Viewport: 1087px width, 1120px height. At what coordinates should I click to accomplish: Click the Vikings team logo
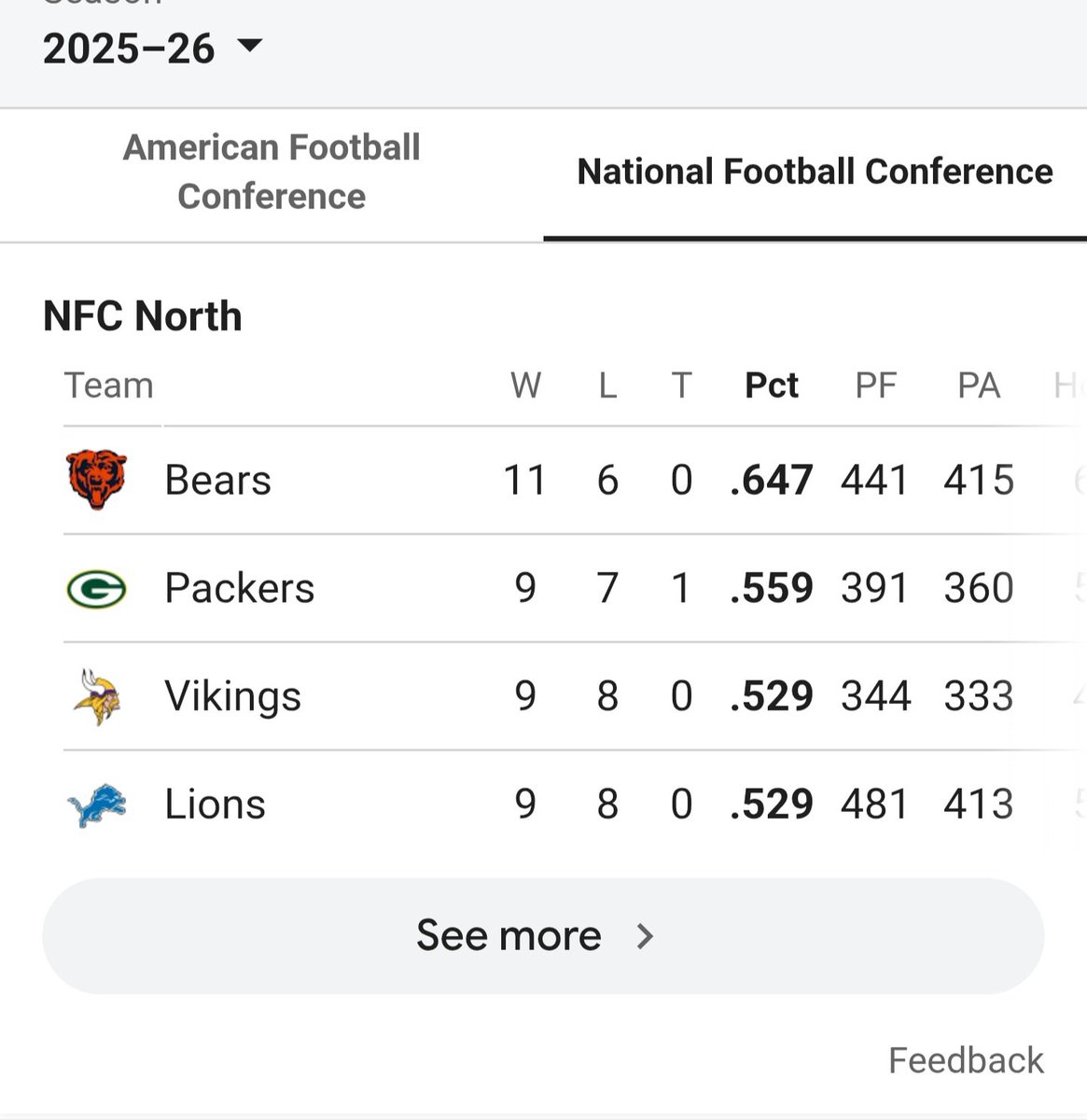(96, 696)
